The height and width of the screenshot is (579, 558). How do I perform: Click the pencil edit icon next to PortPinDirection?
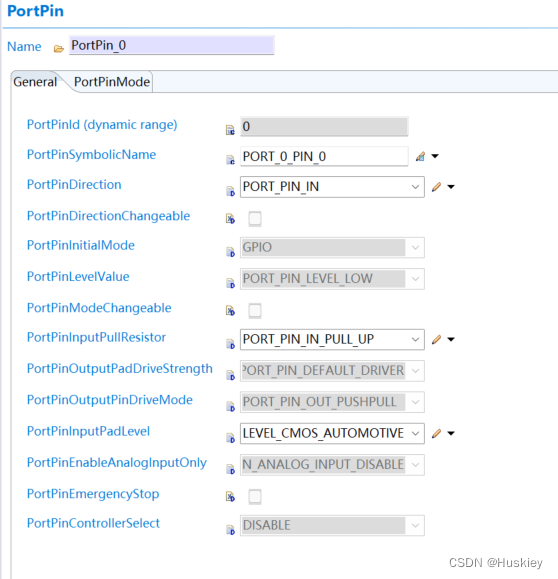coord(436,187)
